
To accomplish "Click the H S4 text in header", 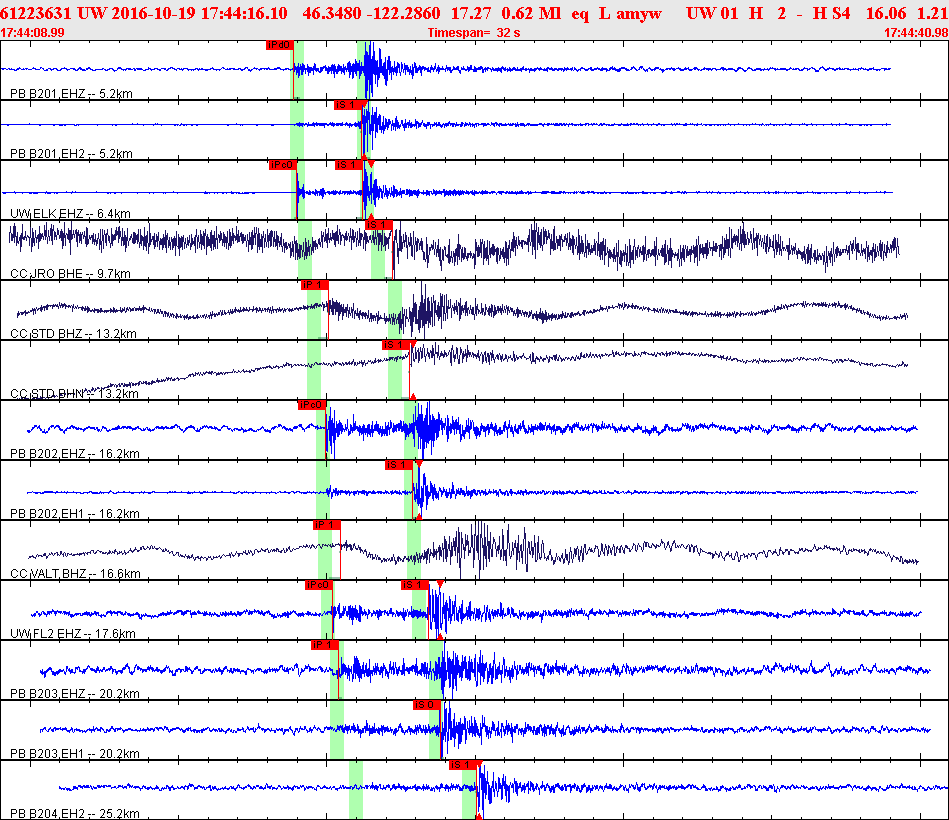I will click(831, 13).
